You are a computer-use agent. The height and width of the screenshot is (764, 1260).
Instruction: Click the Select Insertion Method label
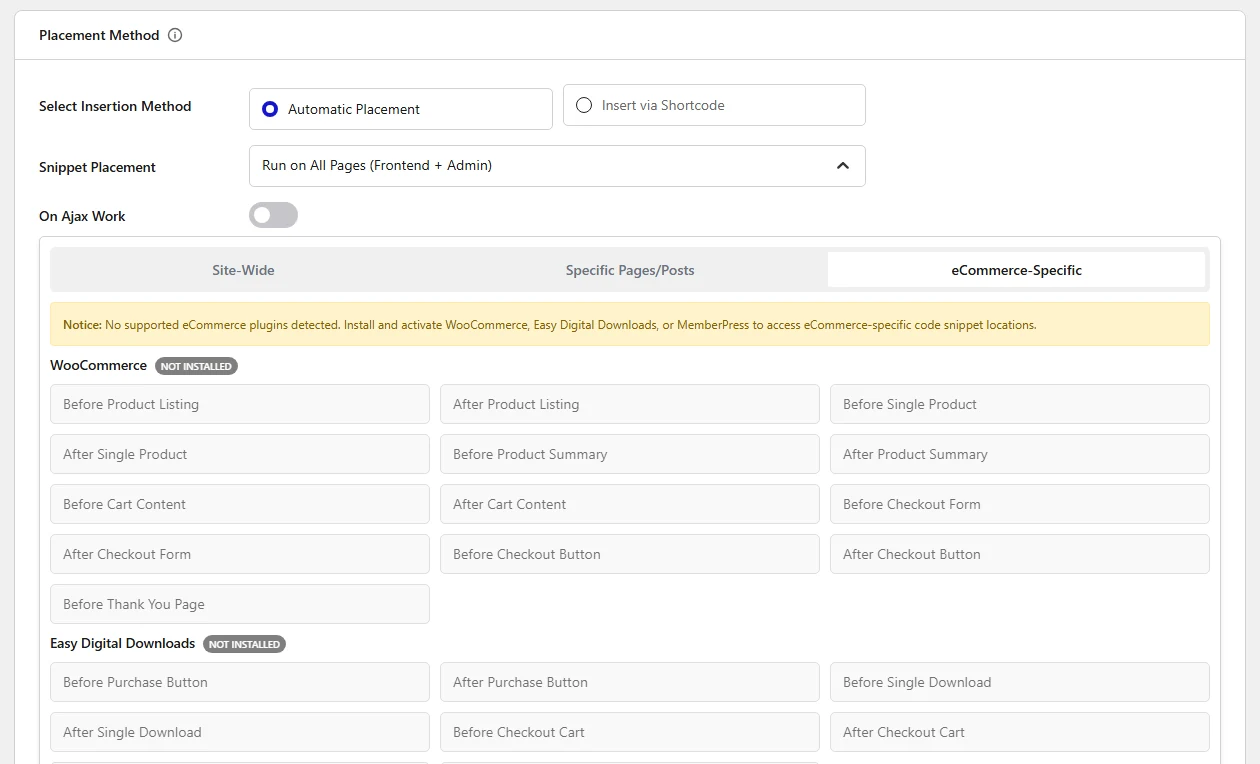point(115,106)
